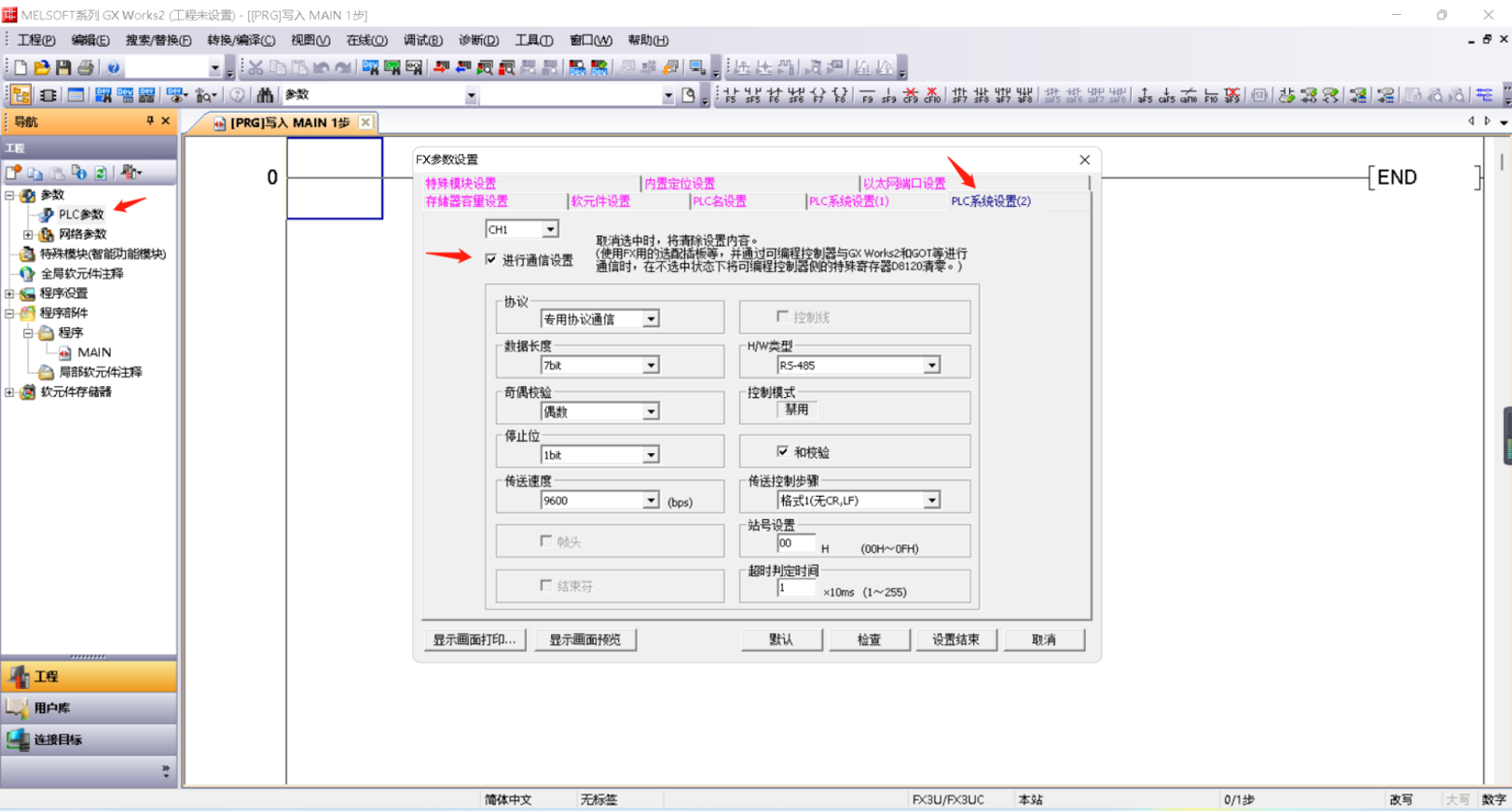The height and width of the screenshot is (811, 1512).
Task: Draw vertical line with sF9 icon
Action: [x=888, y=95]
